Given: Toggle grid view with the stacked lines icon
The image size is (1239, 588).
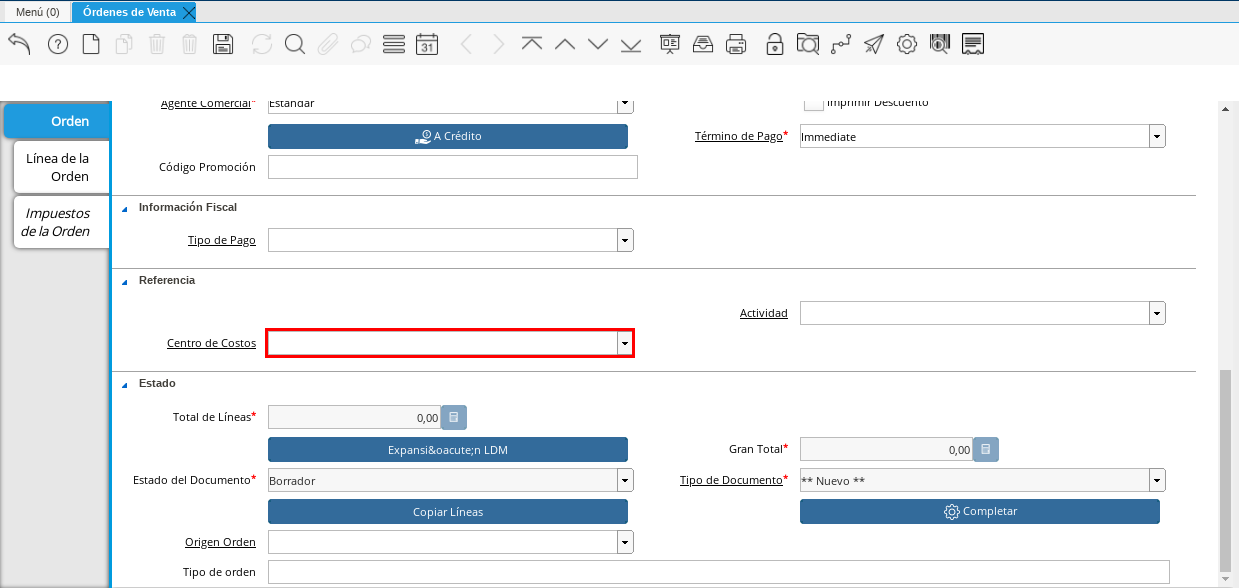Looking at the screenshot, I should click(x=394, y=44).
